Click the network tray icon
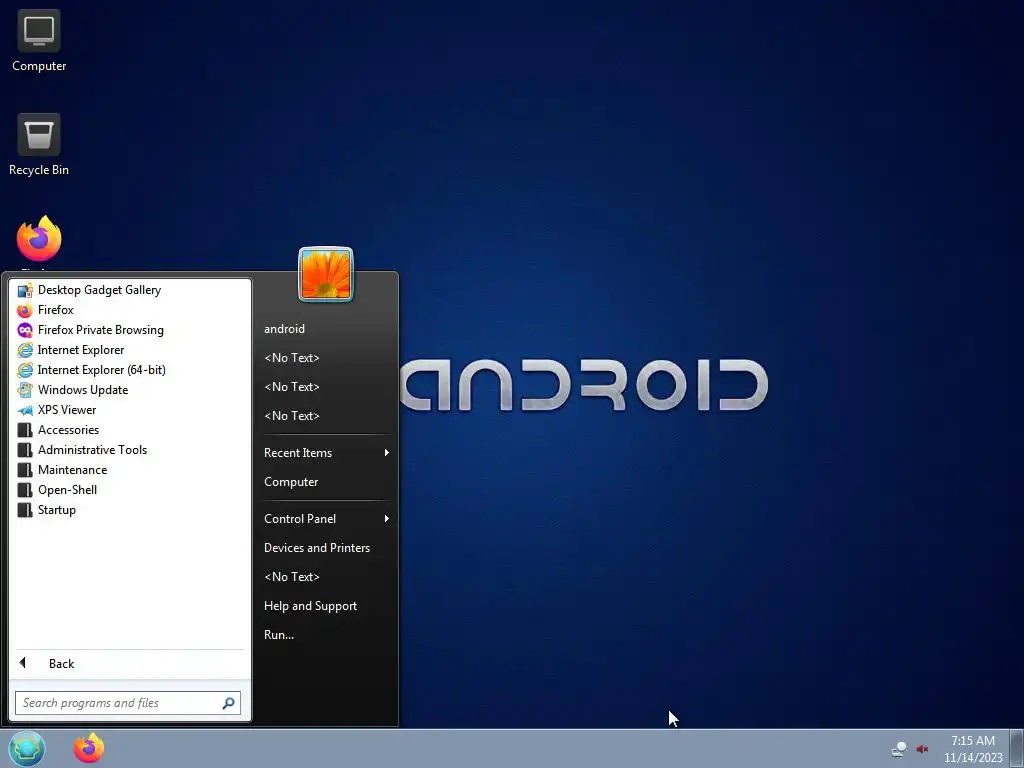The image size is (1024, 768). [899, 749]
